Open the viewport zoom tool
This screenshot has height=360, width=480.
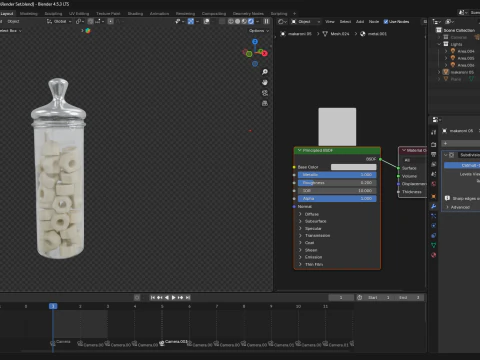click(265, 72)
